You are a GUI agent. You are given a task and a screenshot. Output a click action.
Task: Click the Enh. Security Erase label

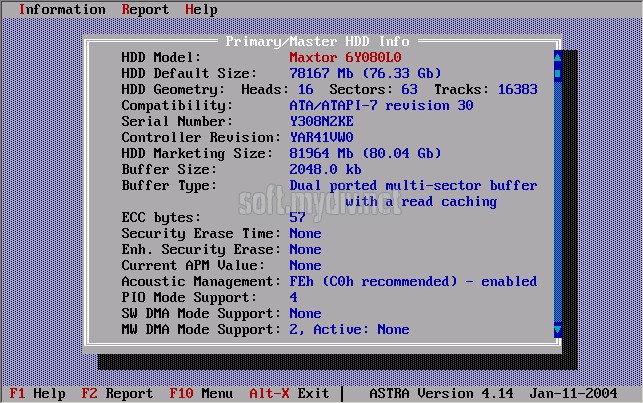[201, 249]
